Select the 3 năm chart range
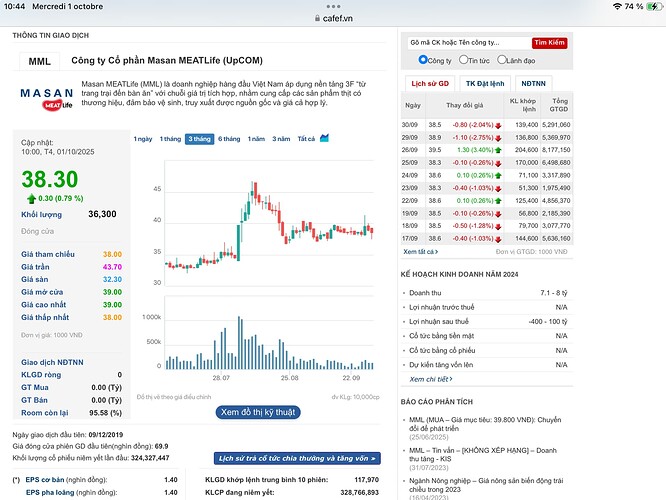This screenshot has height=500, width=666. point(281,139)
